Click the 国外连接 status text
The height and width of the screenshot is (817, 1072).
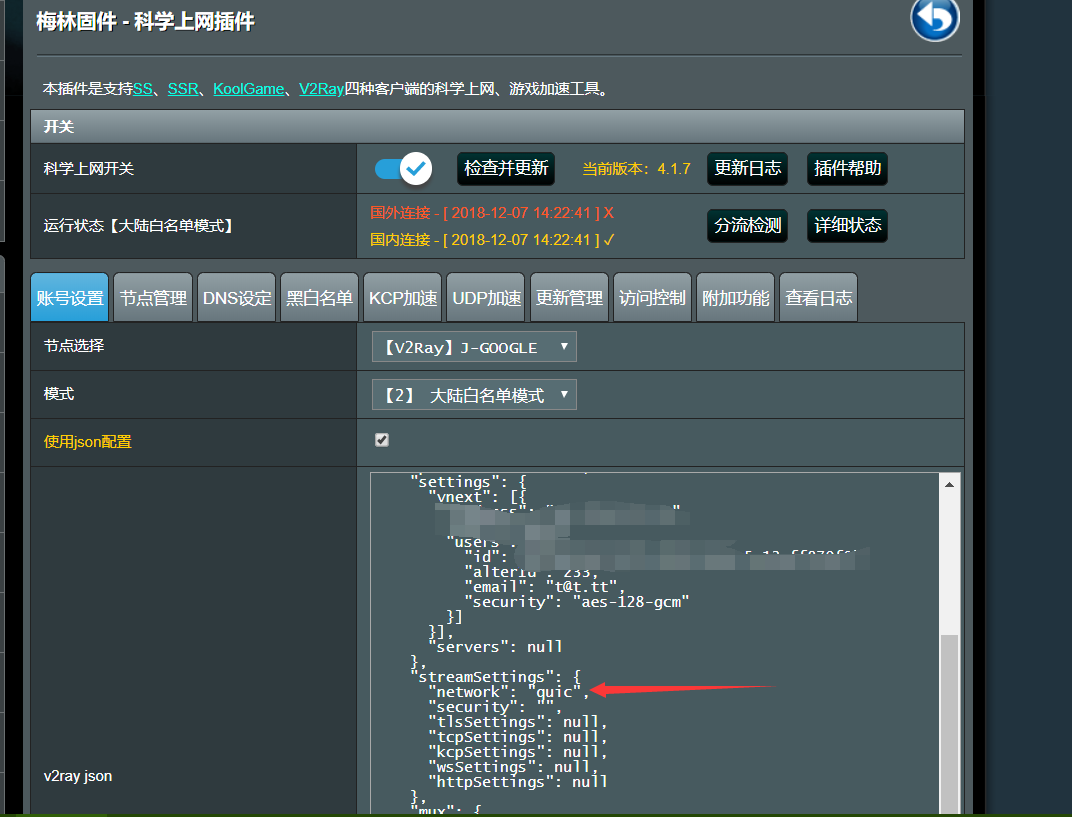492,213
